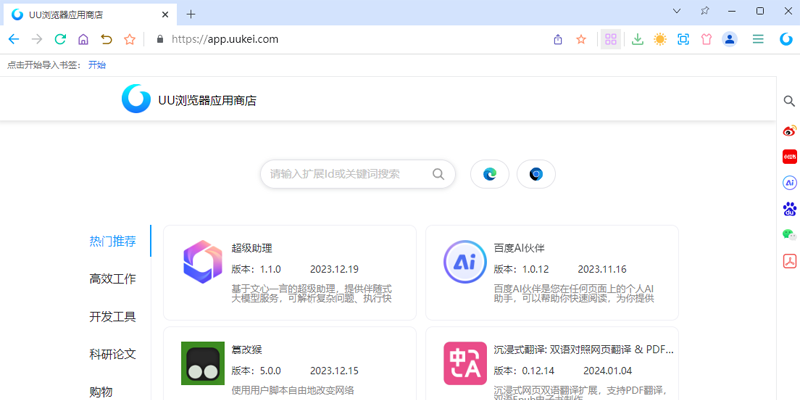Click the address bar URL app.uukei.com
This screenshot has height=400, width=800.
point(225,39)
